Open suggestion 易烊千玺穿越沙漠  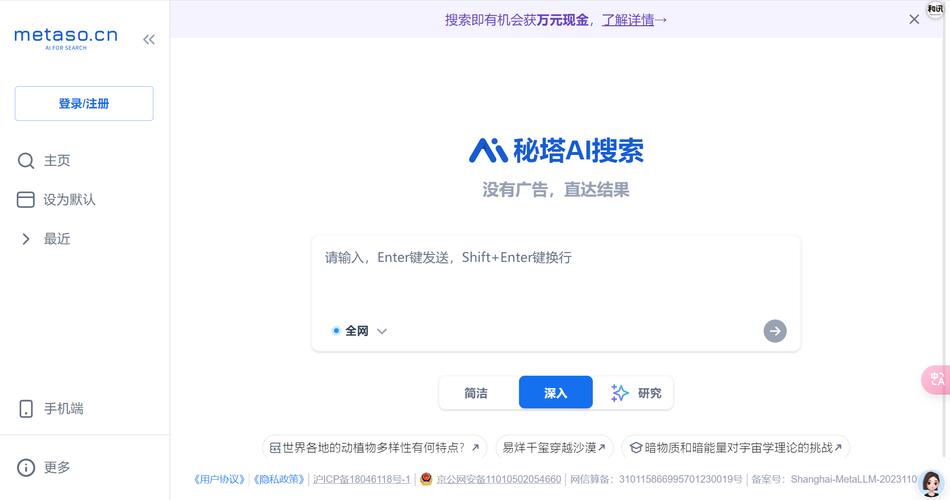[x=554, y=448]
